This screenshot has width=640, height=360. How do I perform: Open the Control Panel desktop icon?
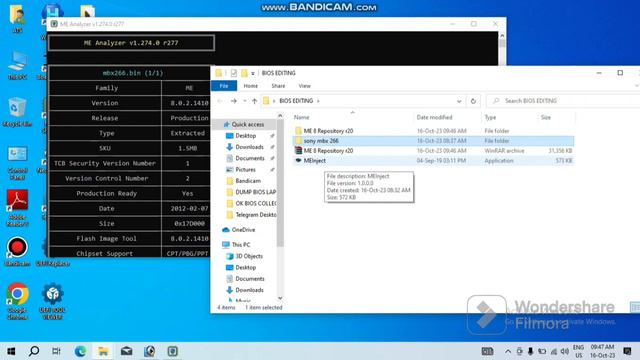click(x=17, y=162)
